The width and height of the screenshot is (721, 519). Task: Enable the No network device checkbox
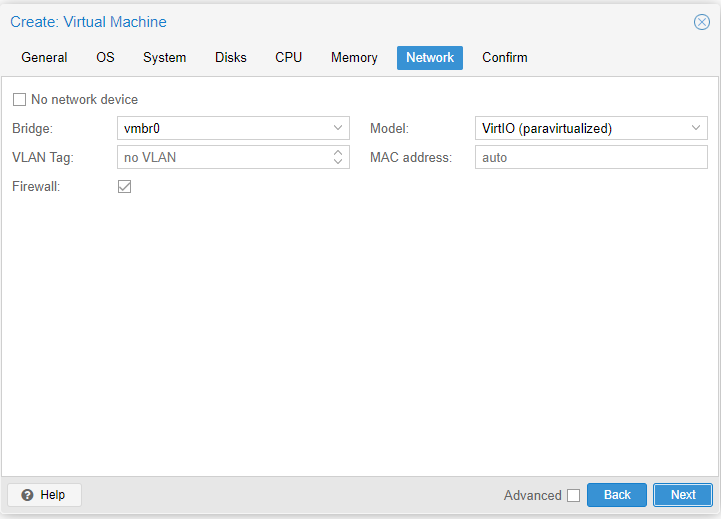(x=19, y=99)
